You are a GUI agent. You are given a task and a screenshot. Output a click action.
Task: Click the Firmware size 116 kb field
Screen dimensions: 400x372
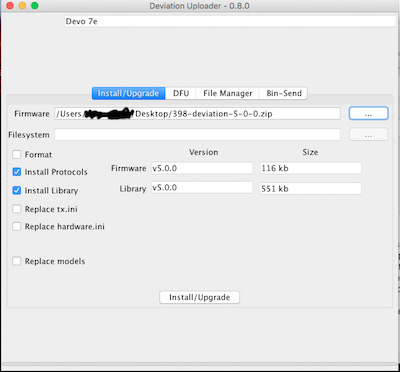311,168
